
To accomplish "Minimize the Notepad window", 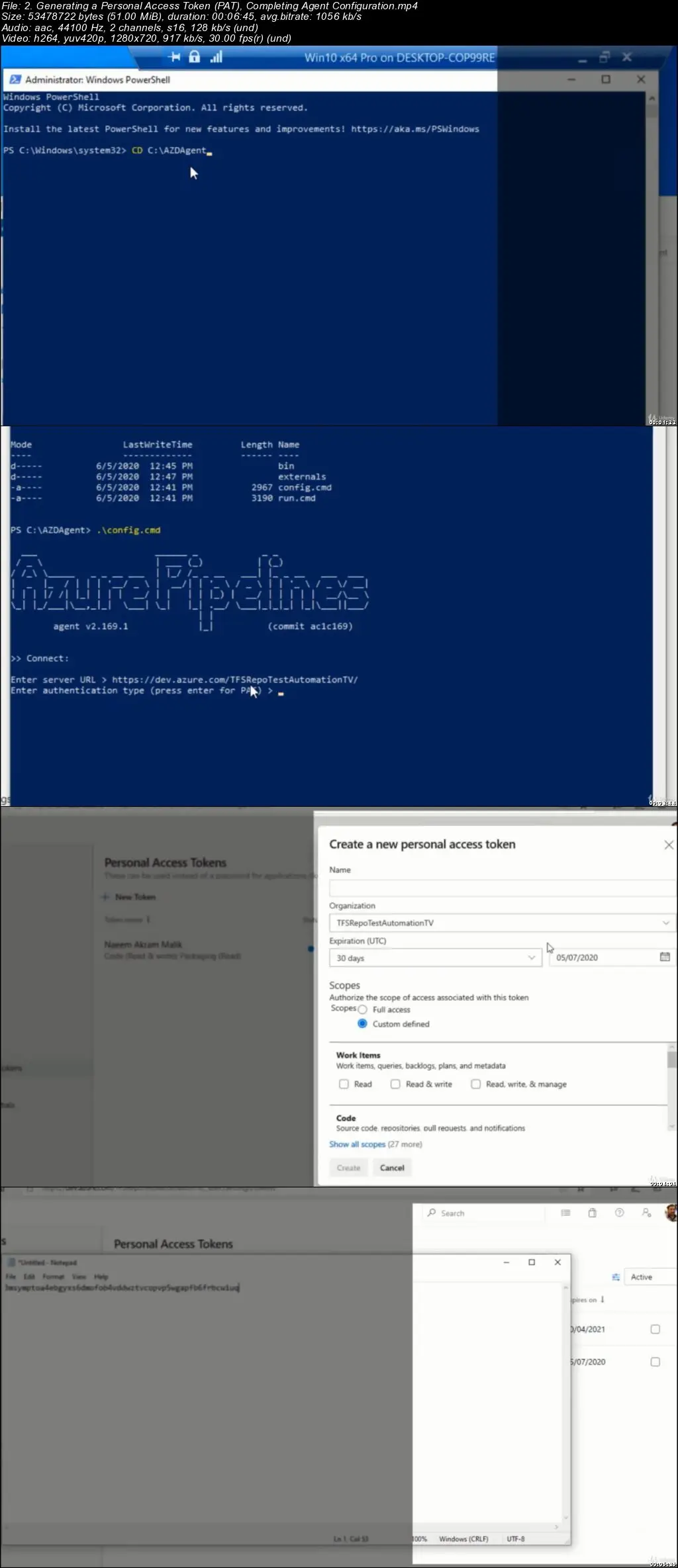I will click(x=507, y=1262).
